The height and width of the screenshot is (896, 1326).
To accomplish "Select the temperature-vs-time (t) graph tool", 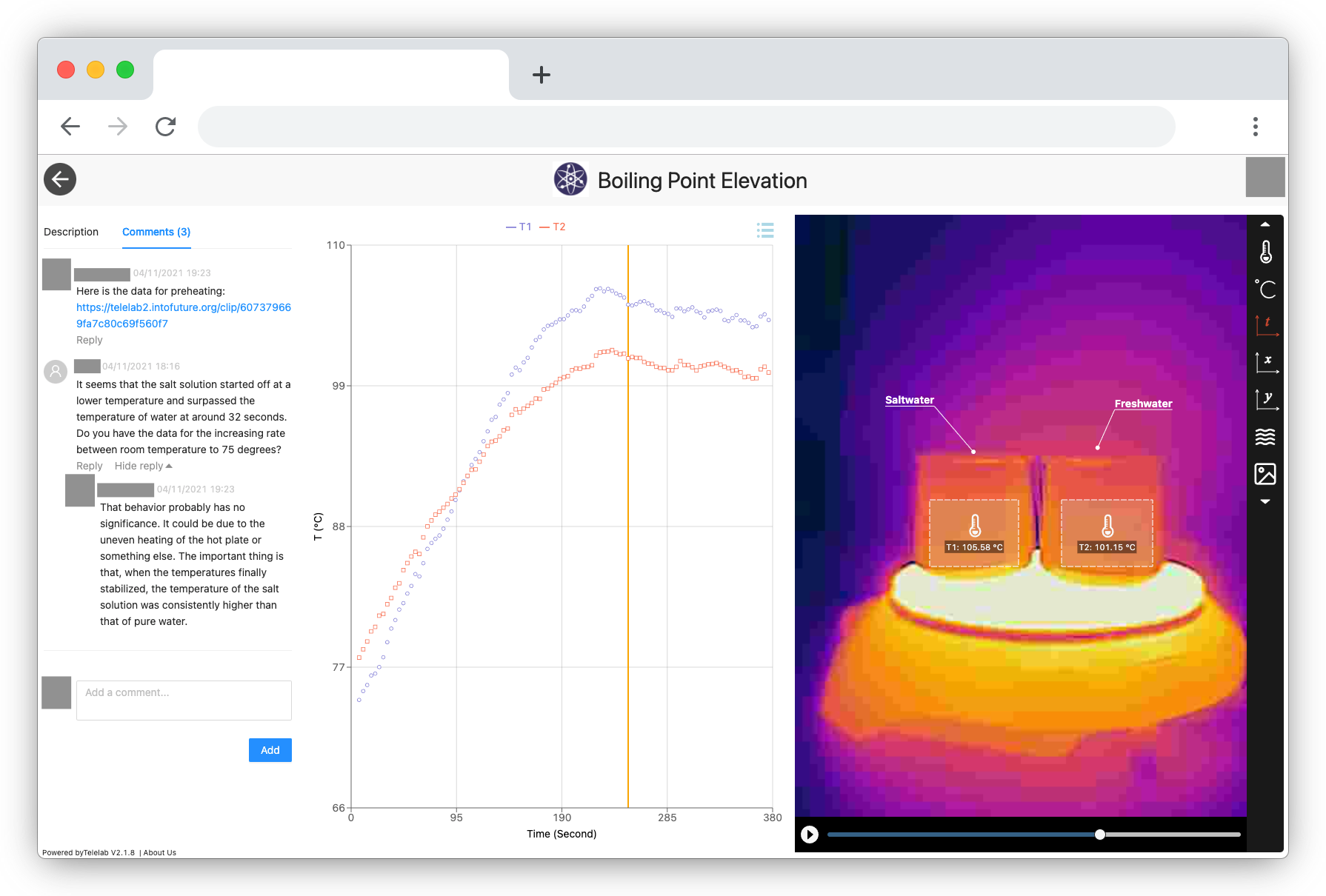I will 1266,325.
